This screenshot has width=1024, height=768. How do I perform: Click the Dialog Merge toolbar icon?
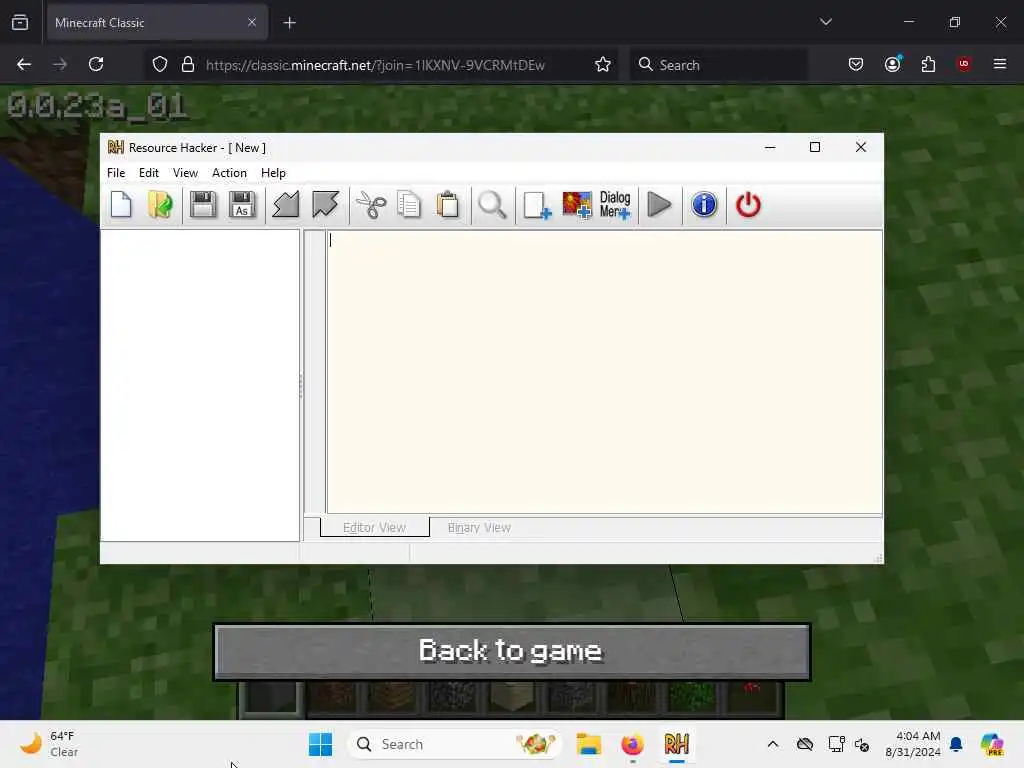[x=615, y=205]
